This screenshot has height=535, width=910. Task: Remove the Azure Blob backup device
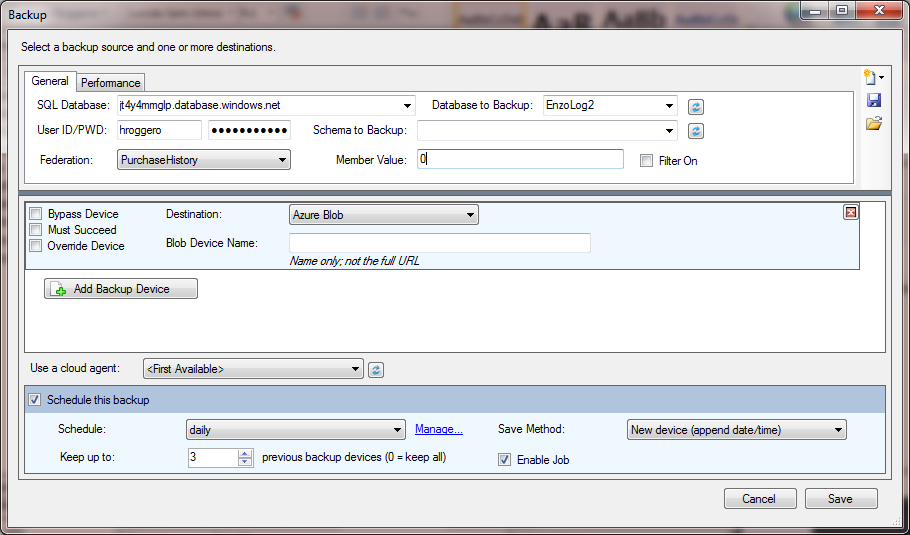click(x=851, y=212)
